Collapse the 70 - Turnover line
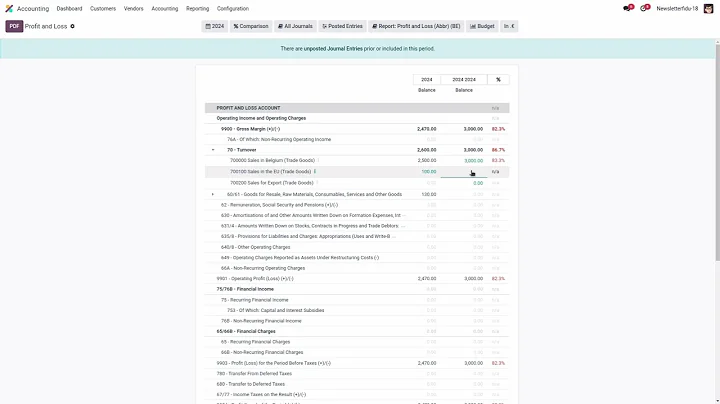The image size is (720, 404). click(x=213, y=150)
